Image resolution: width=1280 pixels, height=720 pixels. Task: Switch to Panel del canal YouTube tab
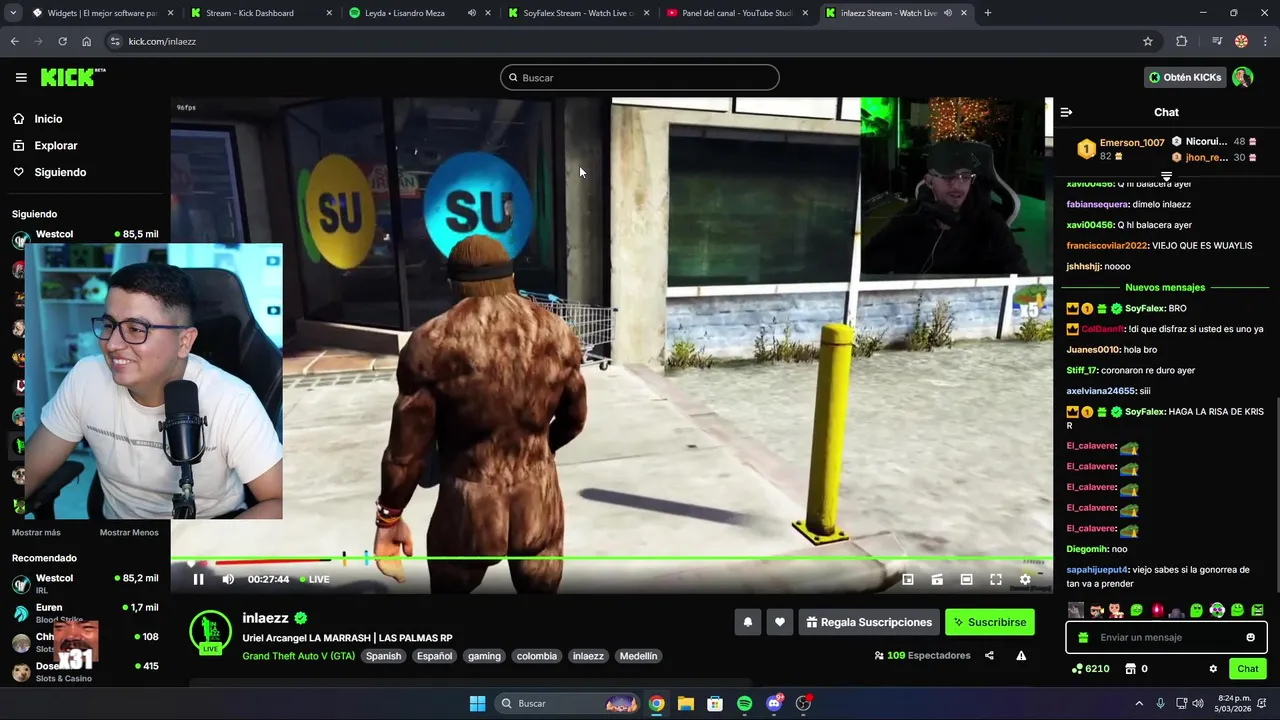[x=736, y=13]
